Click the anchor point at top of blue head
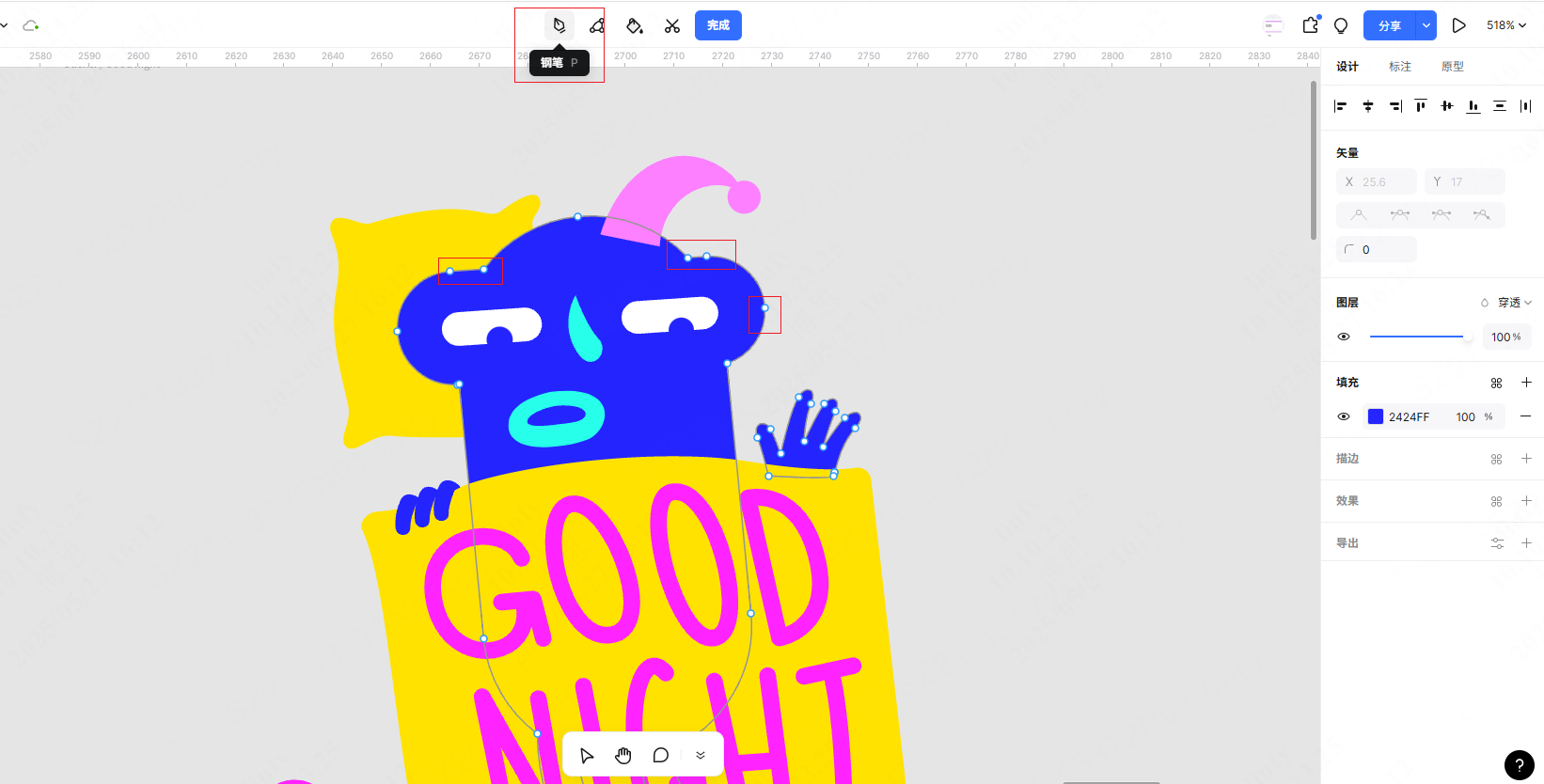Screen dimensions: 1544x784 click(x=577, y=217)
